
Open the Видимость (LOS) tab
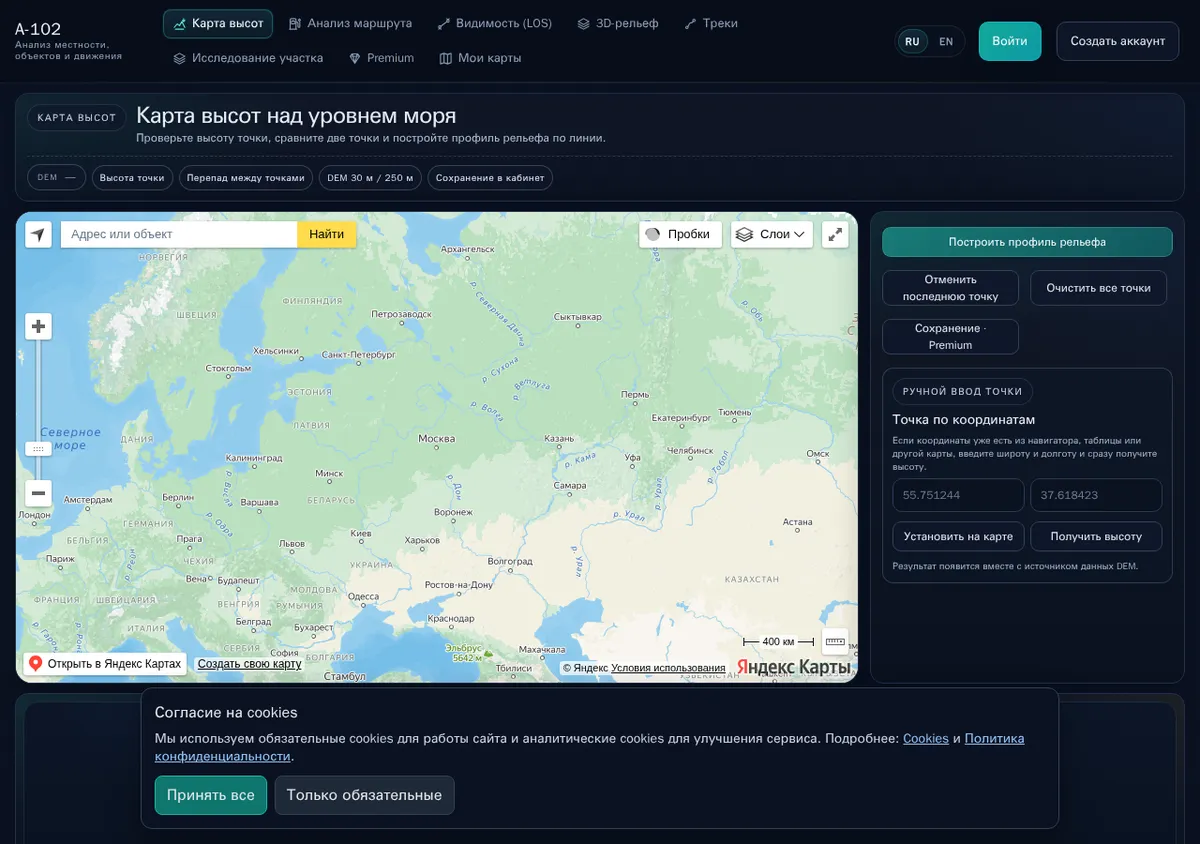pos(494,23)
